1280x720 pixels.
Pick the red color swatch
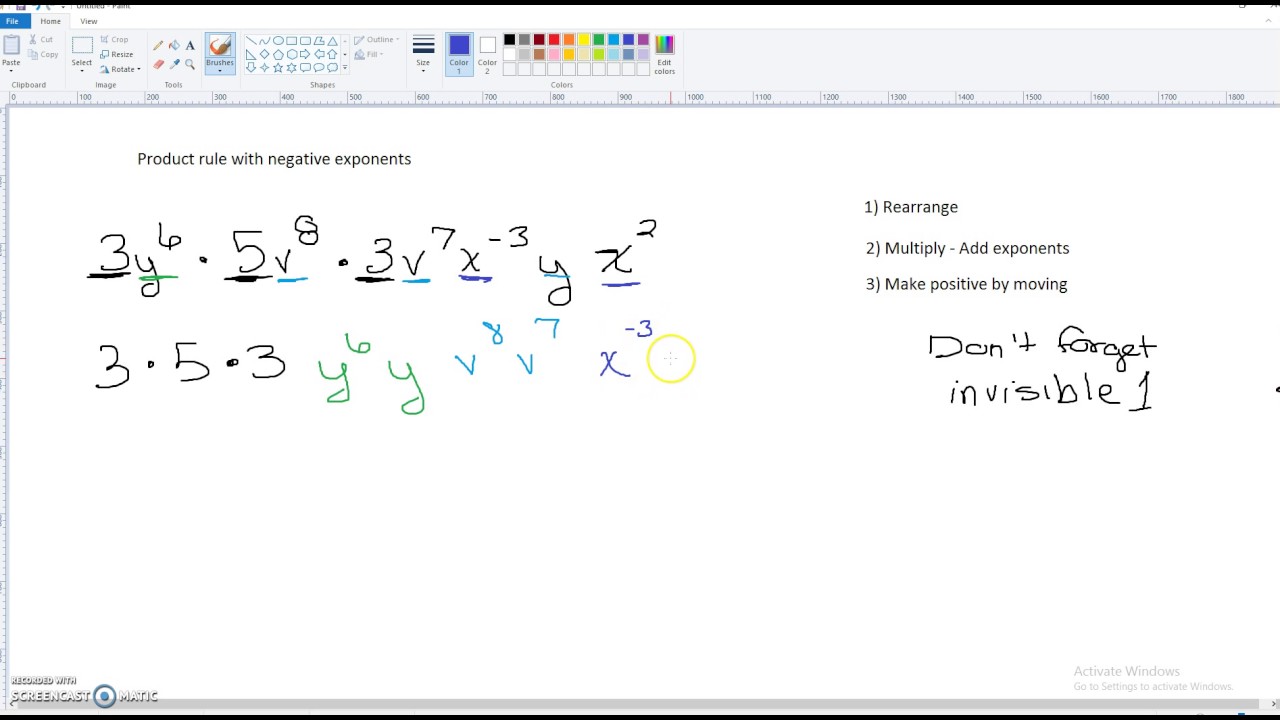pos(554,40)
